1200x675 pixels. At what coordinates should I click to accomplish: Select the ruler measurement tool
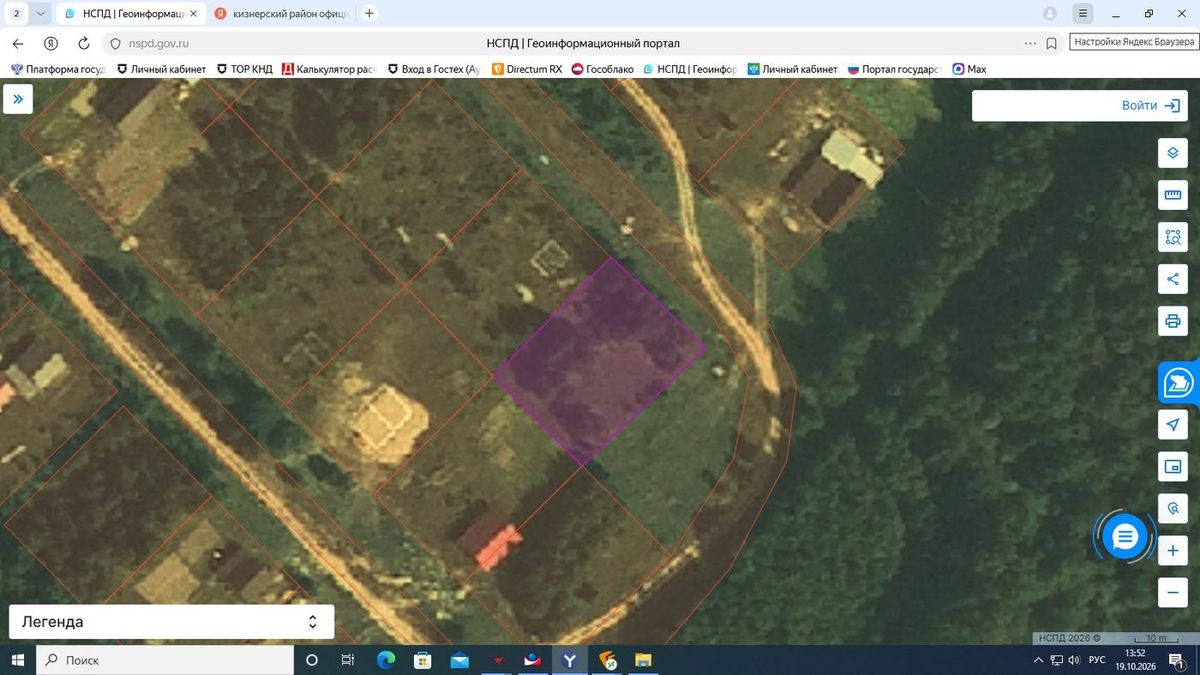(x=1173, y=195)
